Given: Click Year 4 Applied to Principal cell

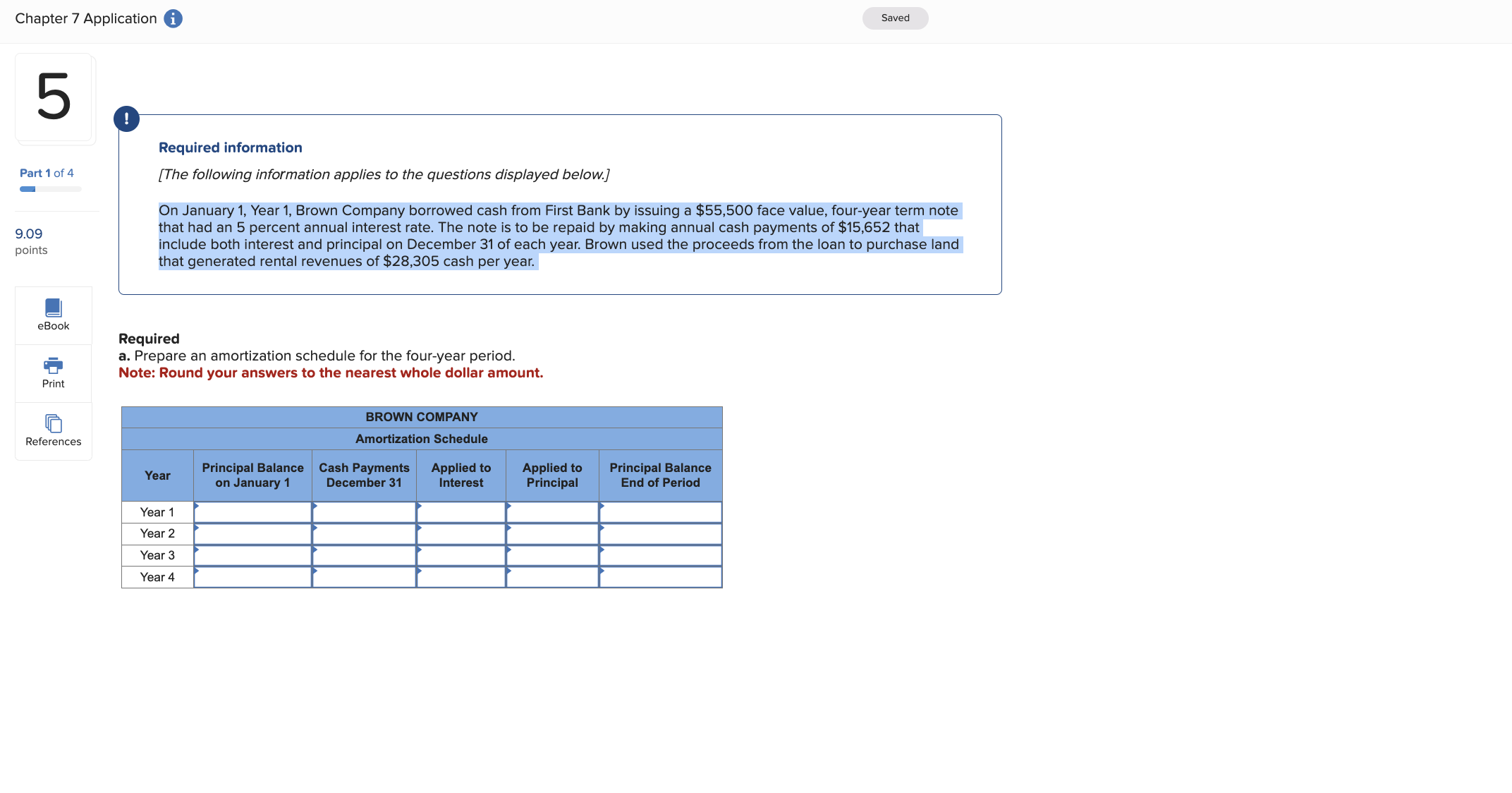Looking at the screenshot, I should 552,578.
